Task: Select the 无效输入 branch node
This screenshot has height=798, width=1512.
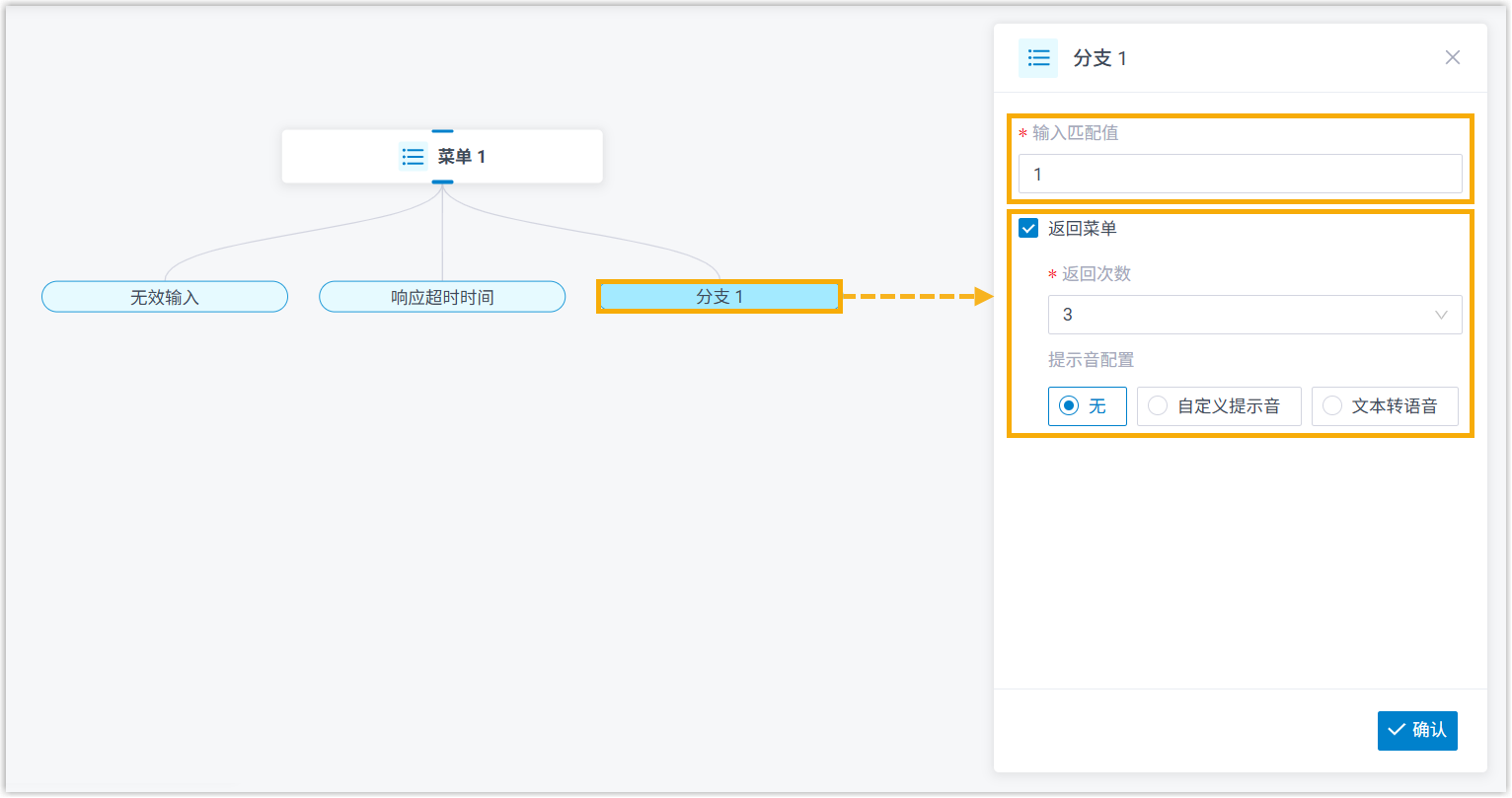Action: pos(165,297)
